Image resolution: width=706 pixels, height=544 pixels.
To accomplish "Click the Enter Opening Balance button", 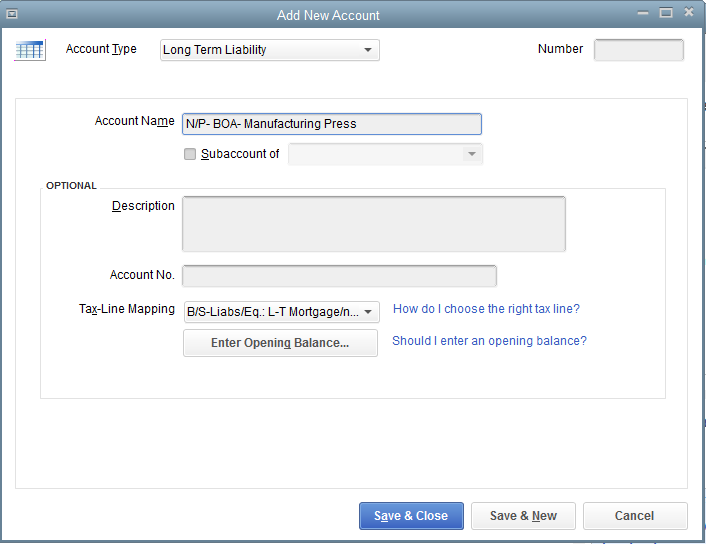I will [280, 343].
